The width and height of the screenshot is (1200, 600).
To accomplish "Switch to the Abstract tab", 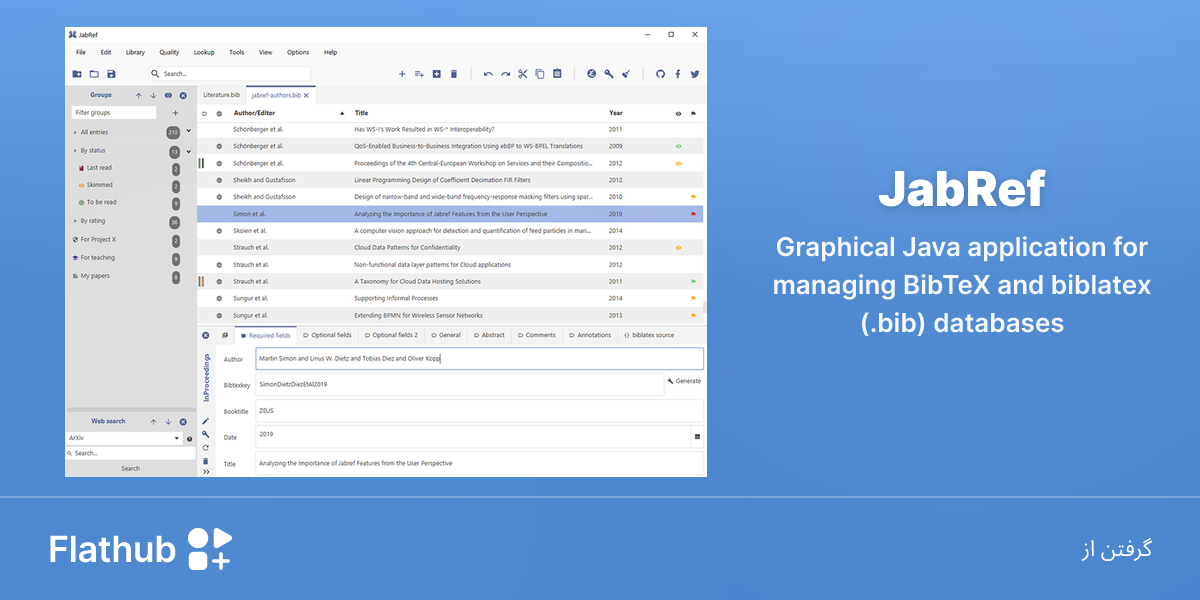I will (489, 335).
